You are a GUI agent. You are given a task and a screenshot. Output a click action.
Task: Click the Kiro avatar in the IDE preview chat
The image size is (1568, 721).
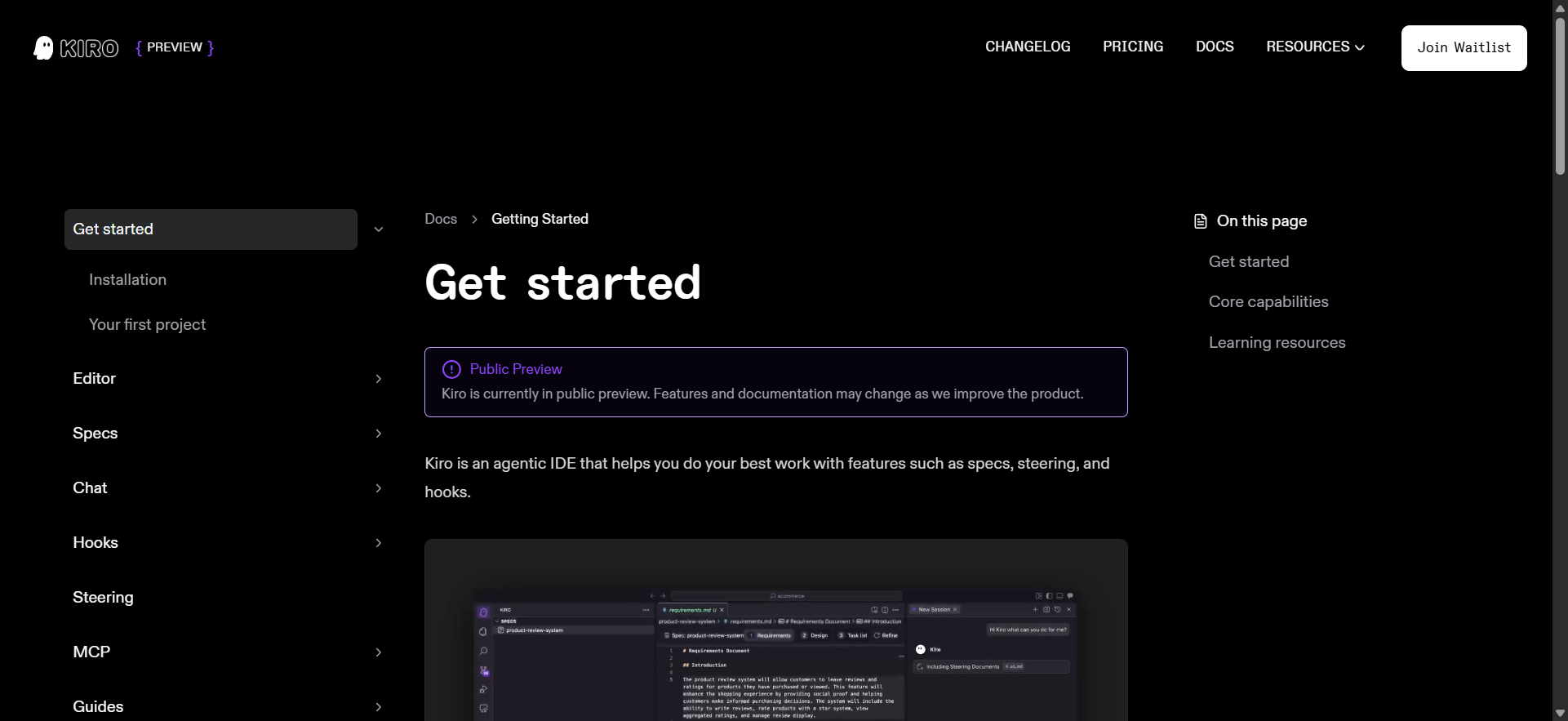click(921, 649)
